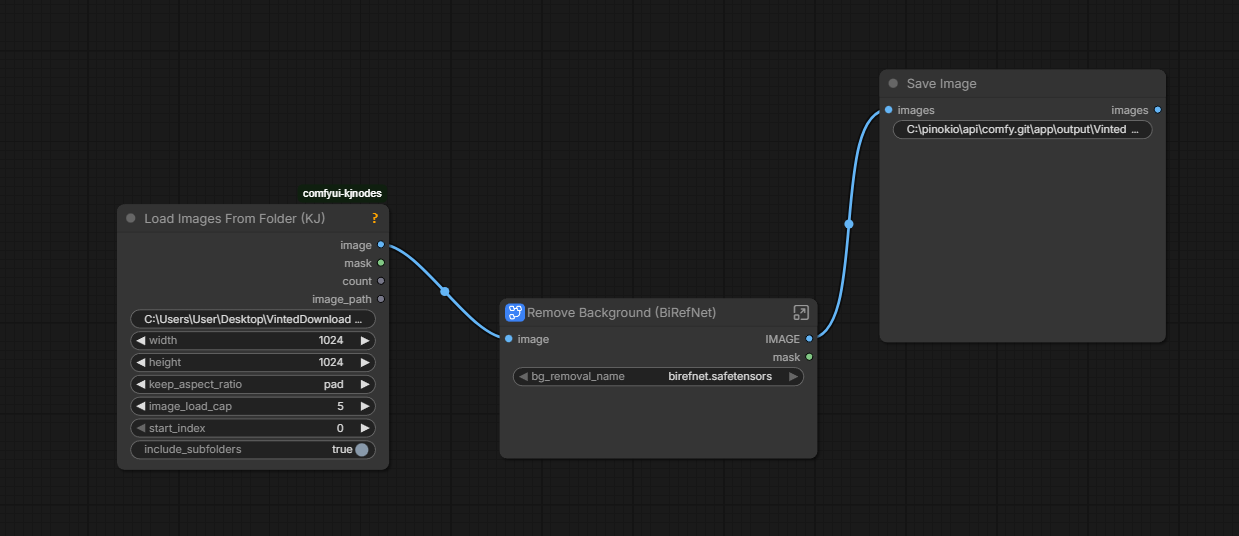Decrease start_index value
The image size is (1239, 536).
click(140, 428)
